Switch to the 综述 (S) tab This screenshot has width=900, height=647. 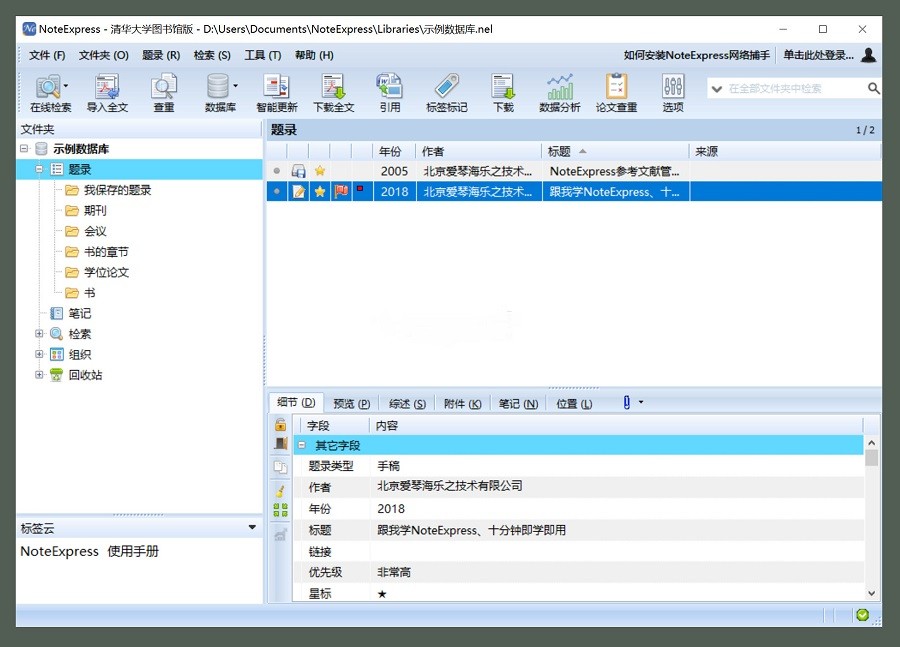407,404
